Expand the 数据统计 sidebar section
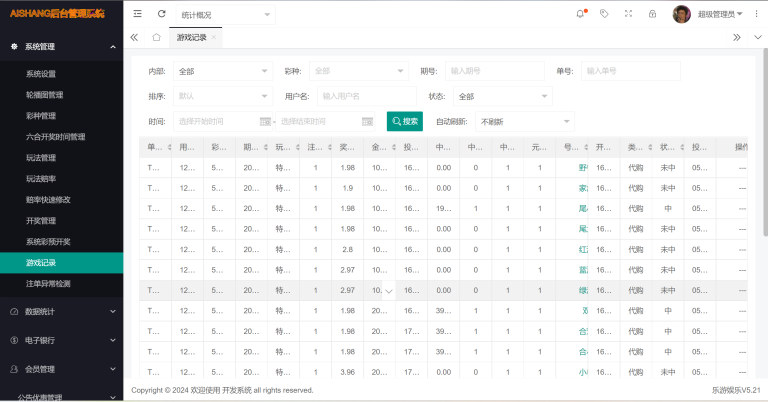Image resolution: width=768 pixels, height=402 pixels. 61,311
